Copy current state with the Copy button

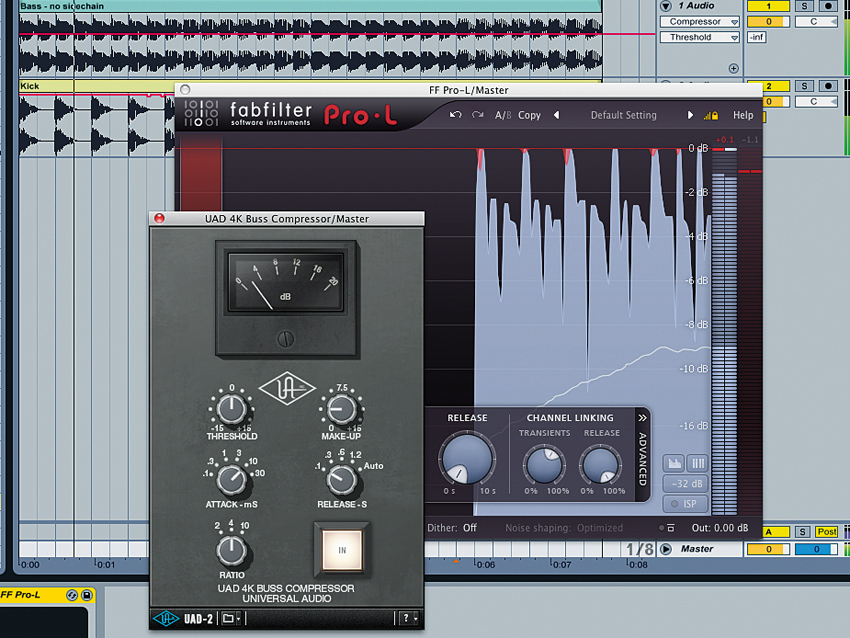click(529, 115)
